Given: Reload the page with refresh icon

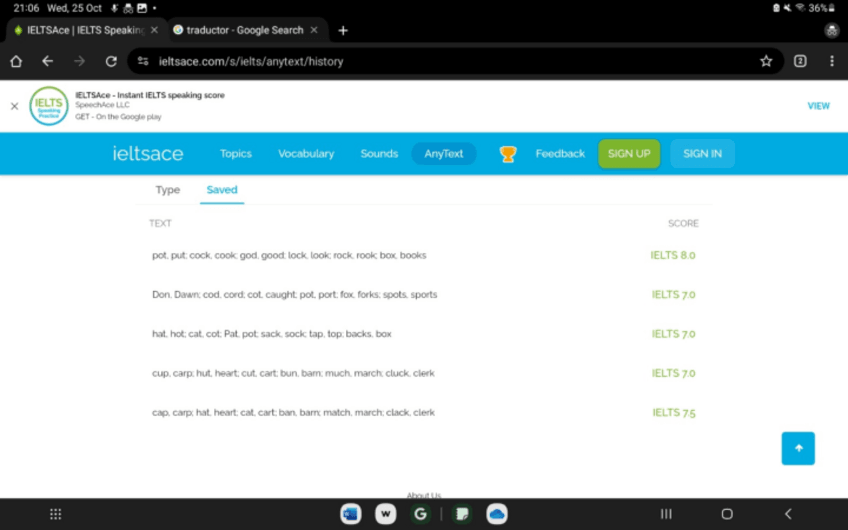Looking at the screenshot, I should click(x=111, y=61).
